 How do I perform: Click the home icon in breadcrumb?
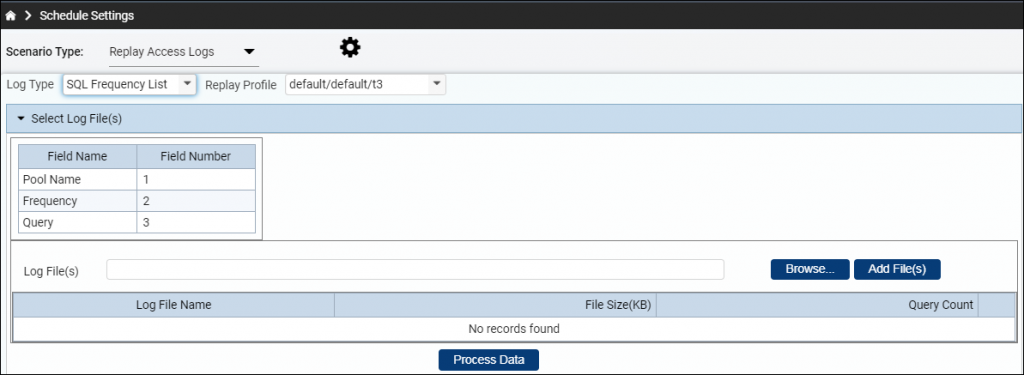10,16
